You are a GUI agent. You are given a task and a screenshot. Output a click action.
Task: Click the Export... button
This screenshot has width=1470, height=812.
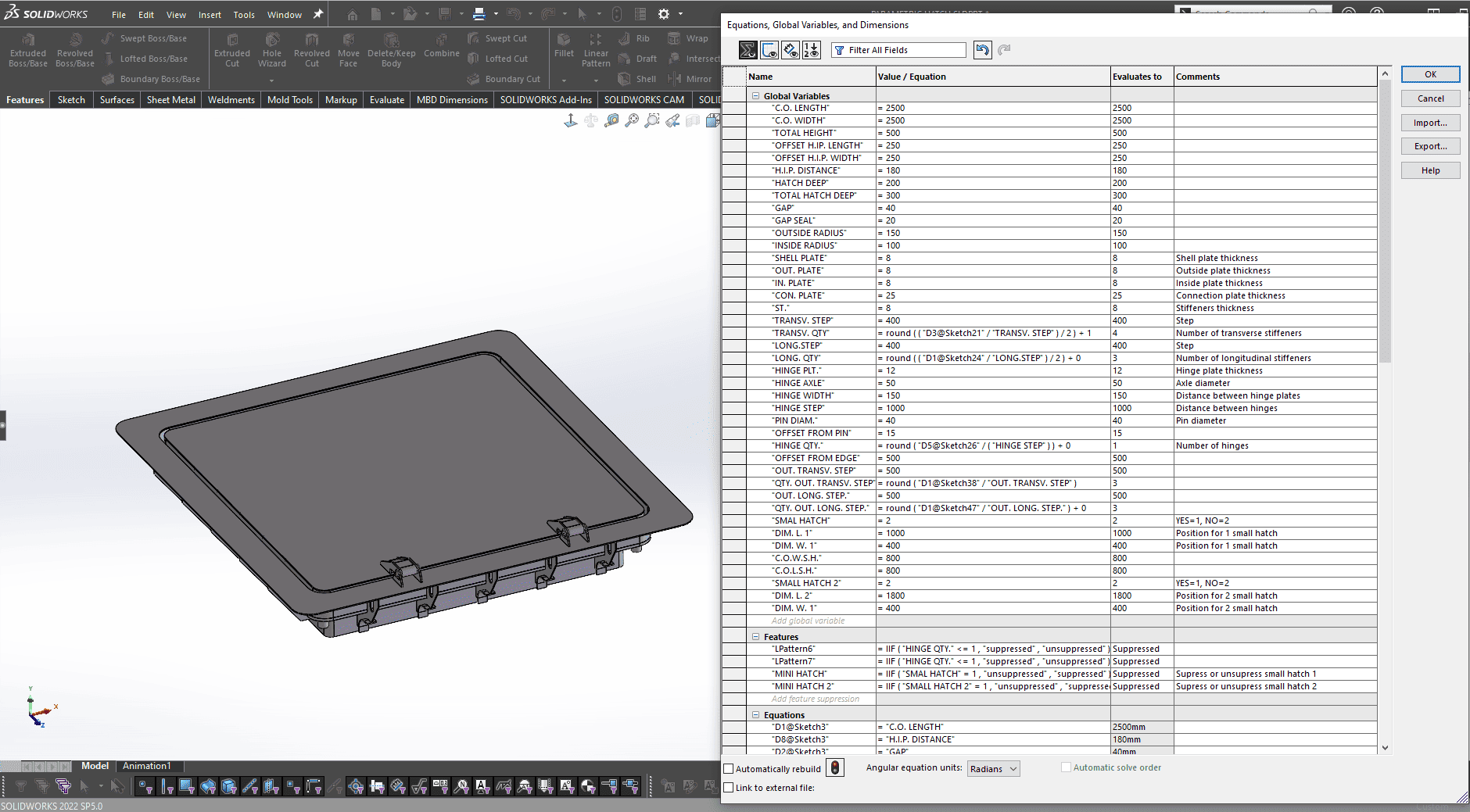point(1430,146)
